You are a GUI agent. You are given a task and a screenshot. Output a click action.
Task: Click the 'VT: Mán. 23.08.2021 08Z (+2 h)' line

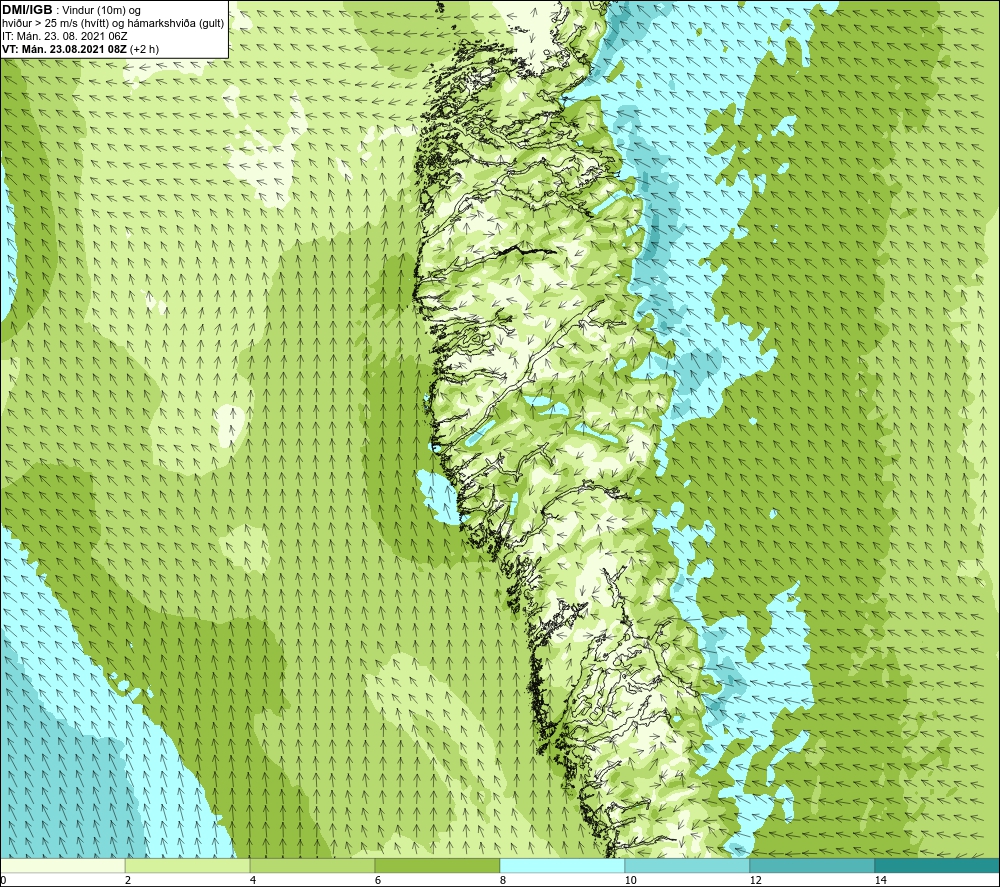tap(80, 49)
